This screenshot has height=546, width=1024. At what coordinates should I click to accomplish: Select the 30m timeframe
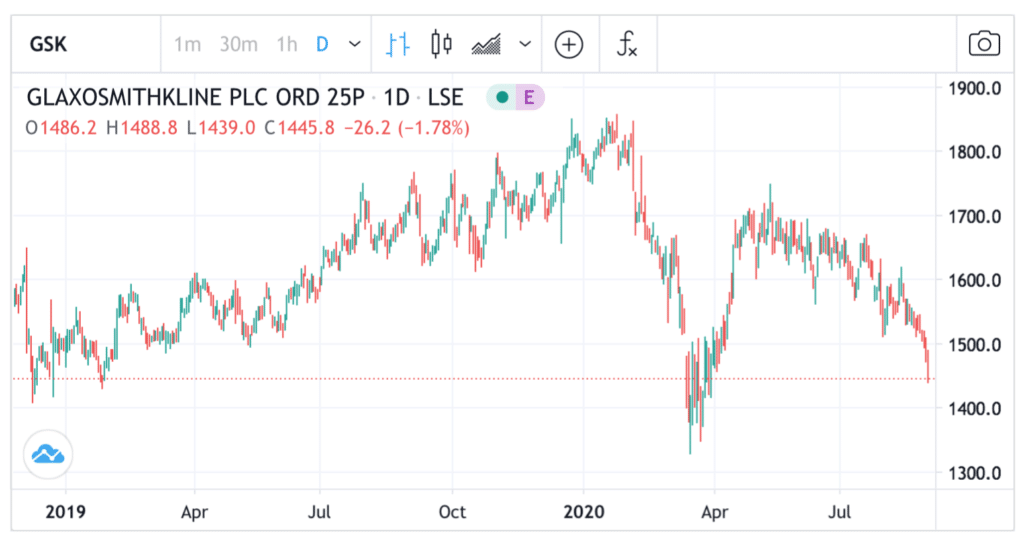pos(238,44)
